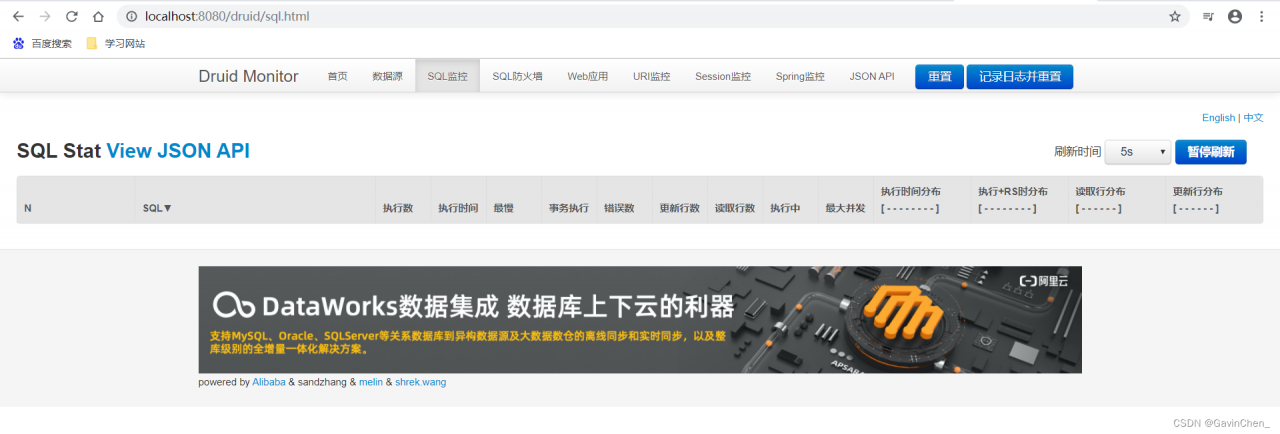
Task: Open the View JSON API link
Action: point(178,151)
